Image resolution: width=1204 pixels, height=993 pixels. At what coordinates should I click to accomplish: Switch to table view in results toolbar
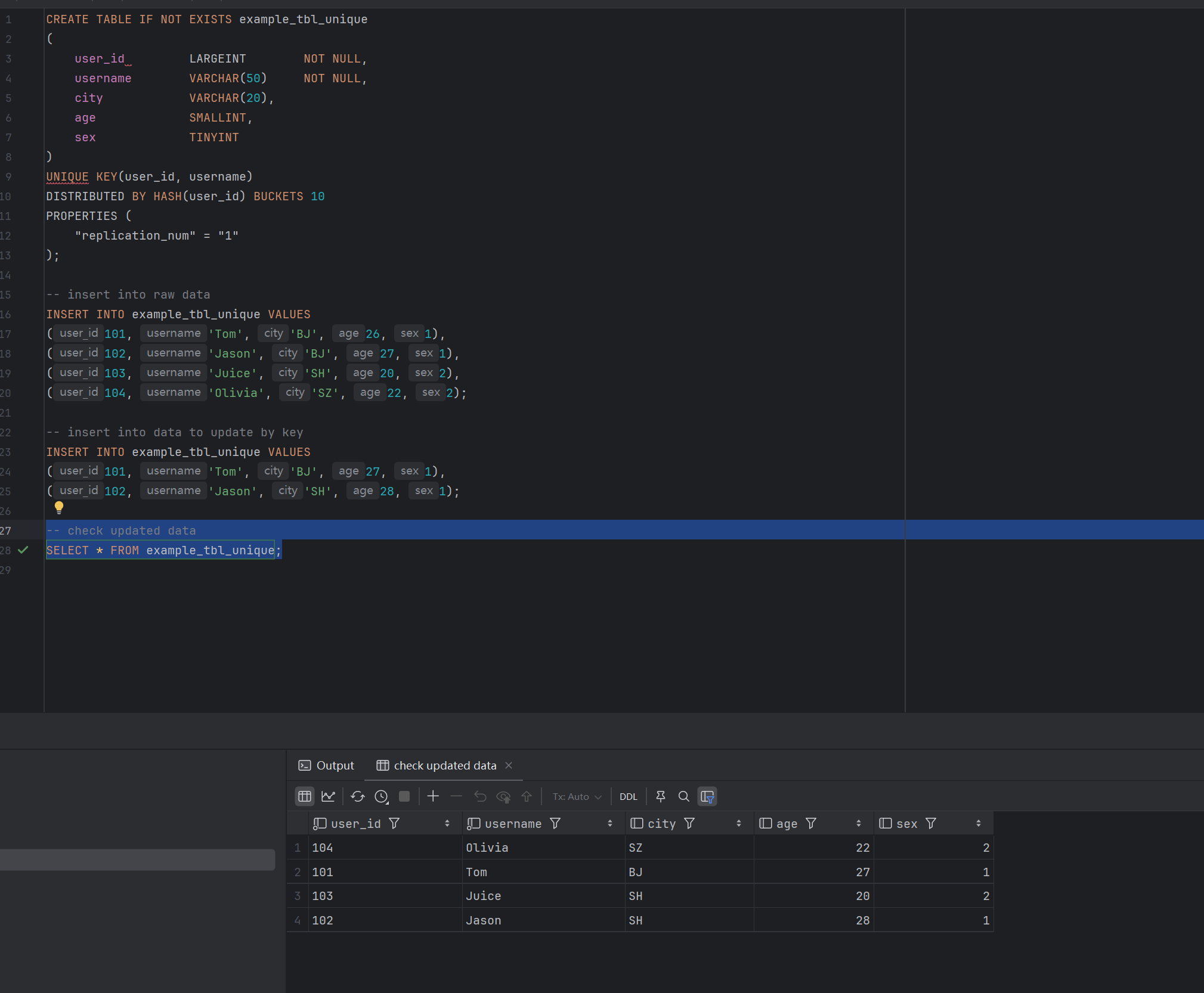305,796
